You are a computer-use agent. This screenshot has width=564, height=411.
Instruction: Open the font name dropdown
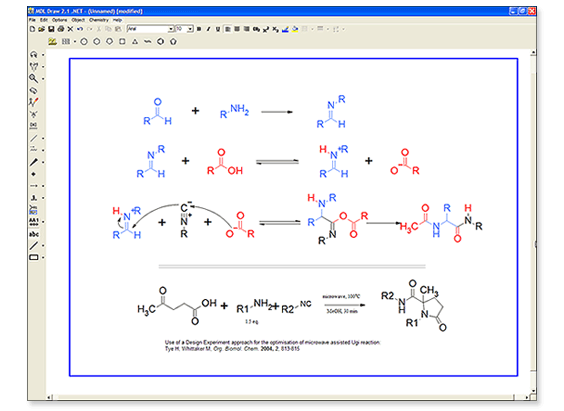click(x=171, y=29)
